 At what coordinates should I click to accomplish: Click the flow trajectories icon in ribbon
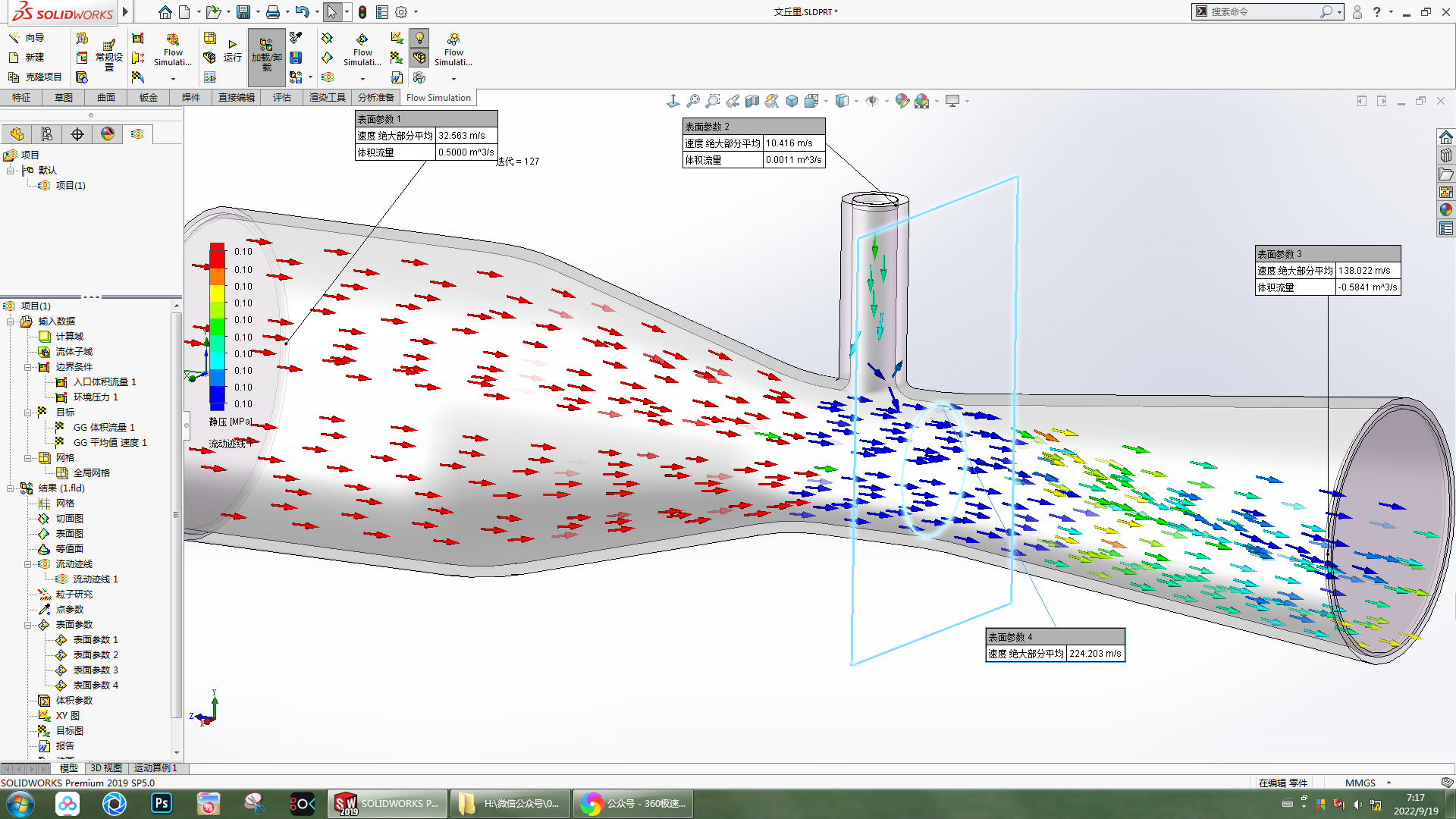pos(327,77)
